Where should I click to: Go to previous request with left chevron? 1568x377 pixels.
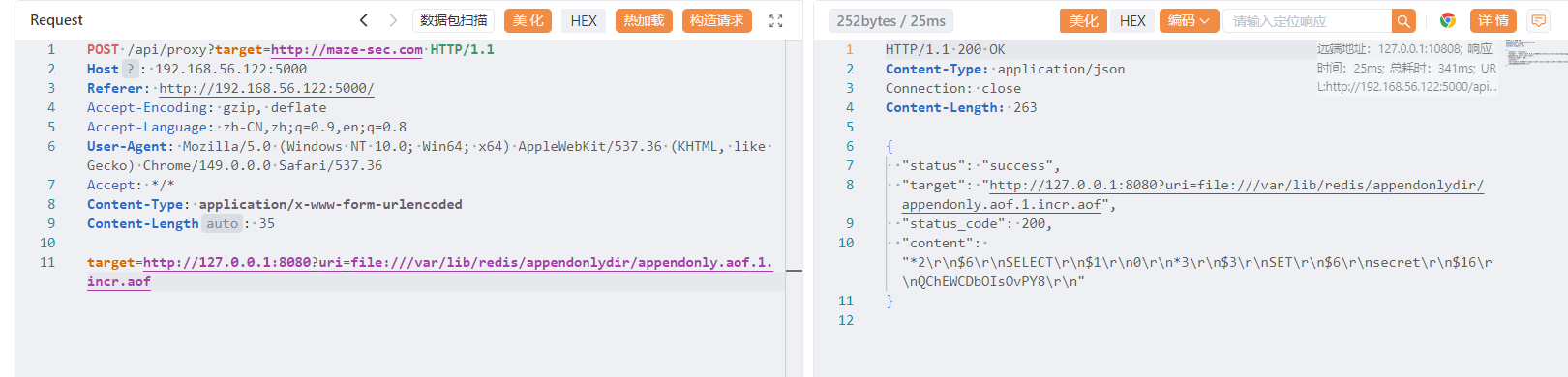pyautogui.click(x=364, y=20)
